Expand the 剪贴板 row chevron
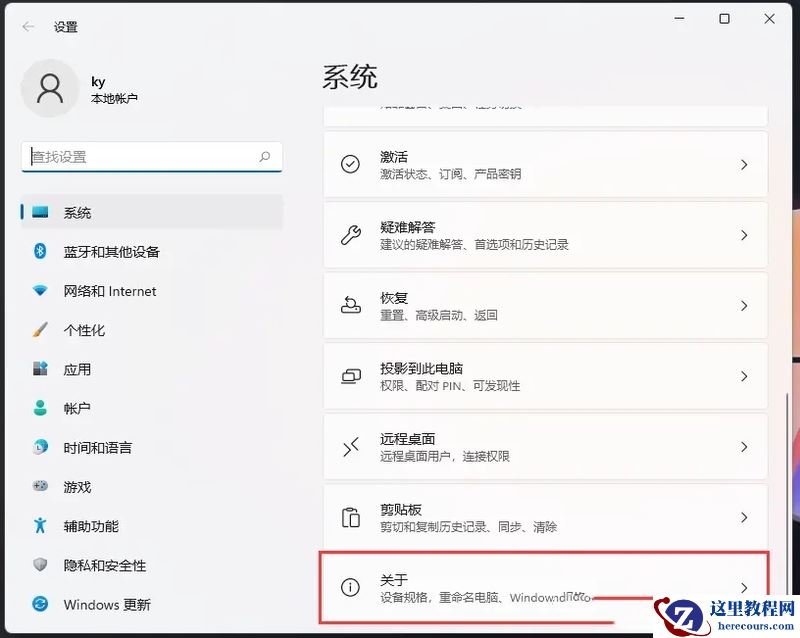 [x=744, y=518]
